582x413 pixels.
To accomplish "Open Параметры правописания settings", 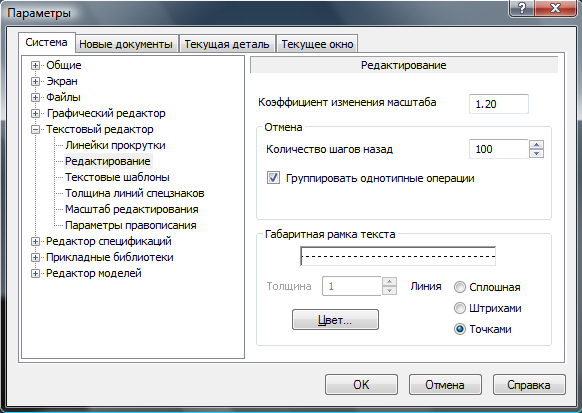I will click(x=131, y=225).
